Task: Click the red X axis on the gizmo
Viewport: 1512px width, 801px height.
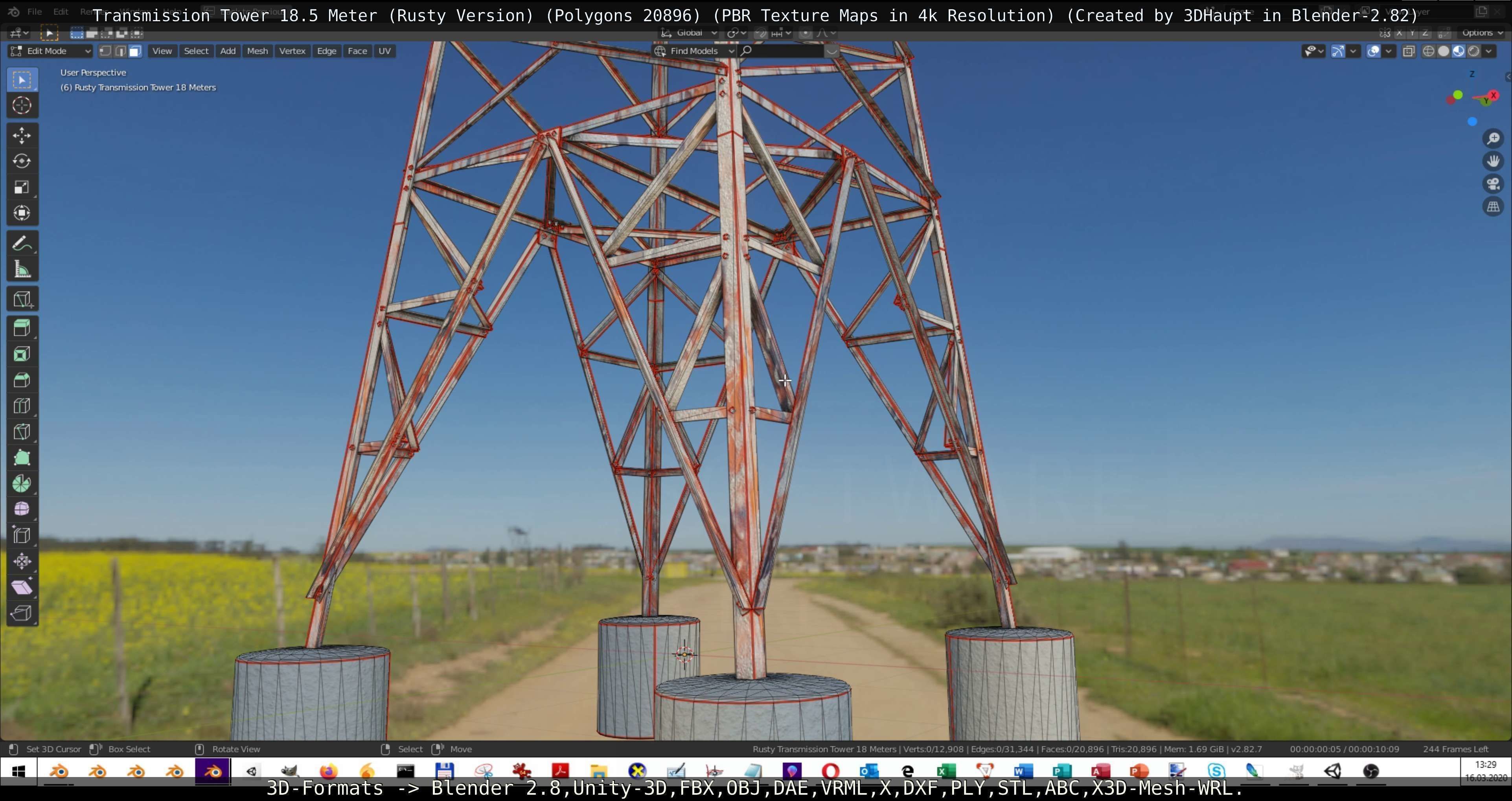Action: (x=1493, y=95)
